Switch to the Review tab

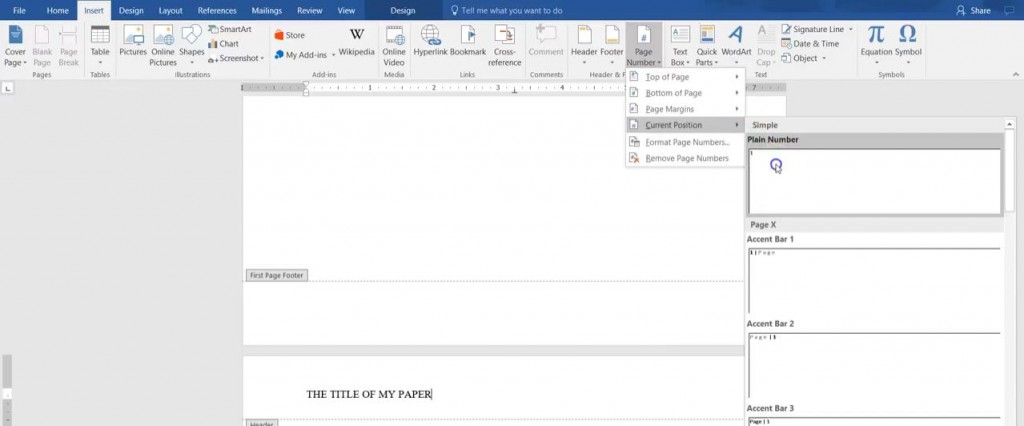click(x=310, y=10)
